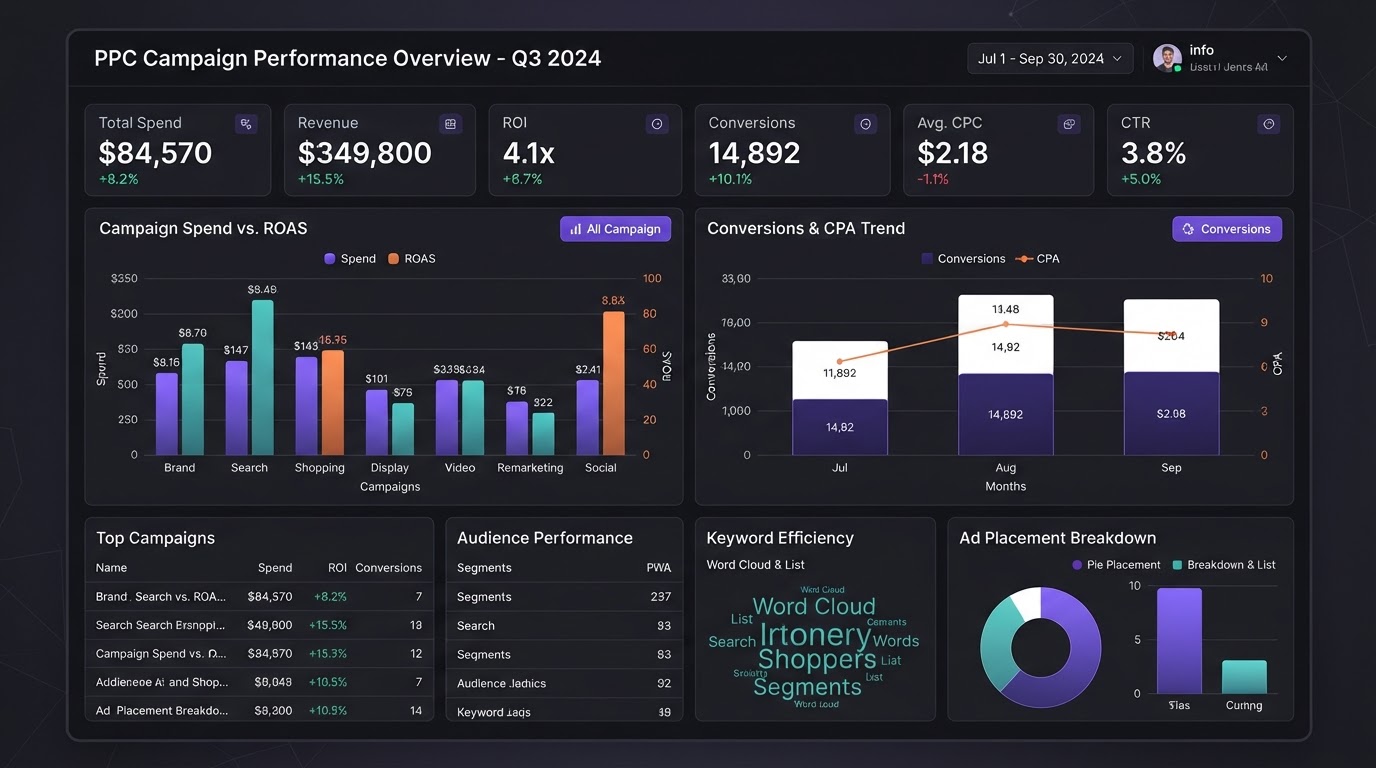Click the Avg. CPC -1.1% change
The width and height of the screenshot is (1376, 768).
[933, 180]
